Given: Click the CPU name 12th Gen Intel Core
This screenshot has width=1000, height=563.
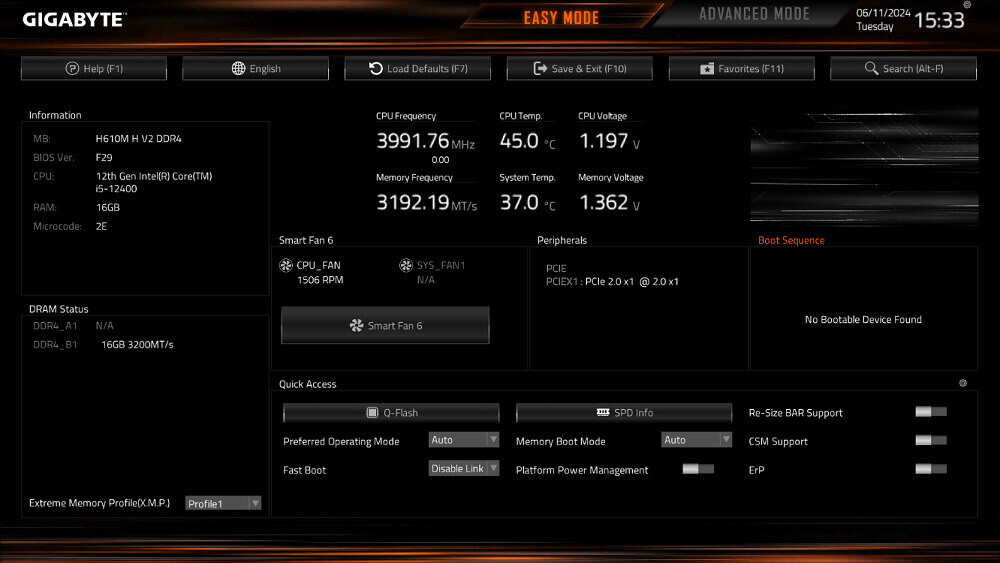Looking at the screenshot, I should (154, 182).
